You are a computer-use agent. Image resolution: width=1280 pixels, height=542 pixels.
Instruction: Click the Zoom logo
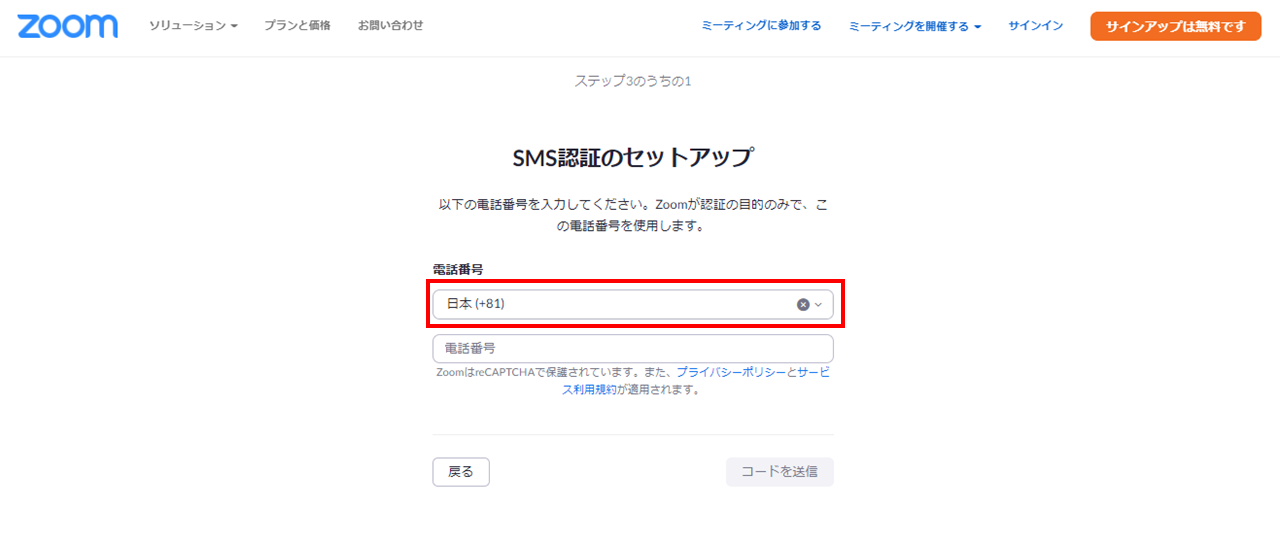pos(67,26)
